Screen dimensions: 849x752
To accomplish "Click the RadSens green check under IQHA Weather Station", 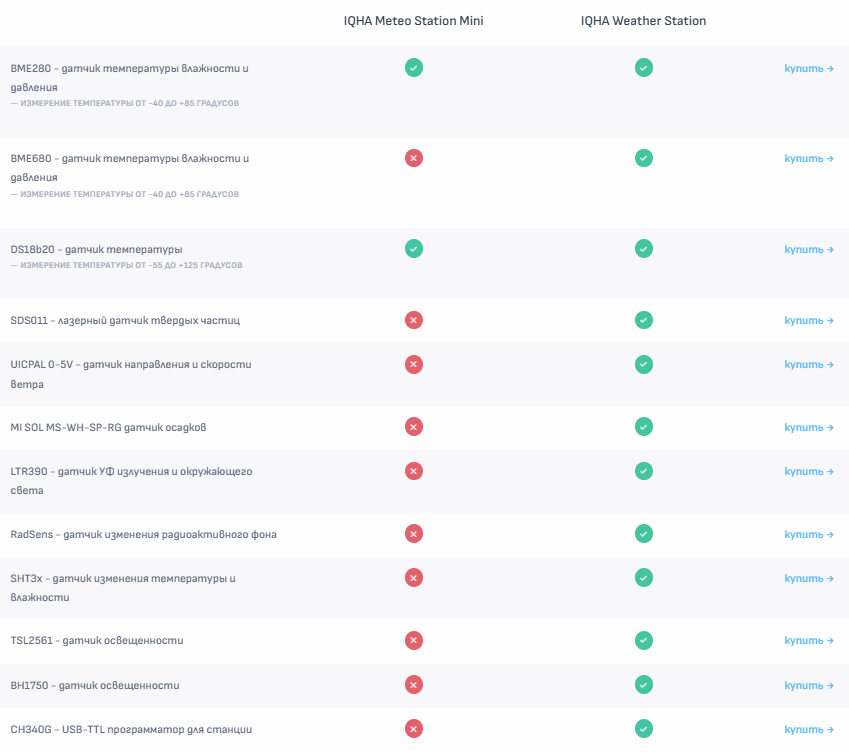I will (x=644, y=534).
